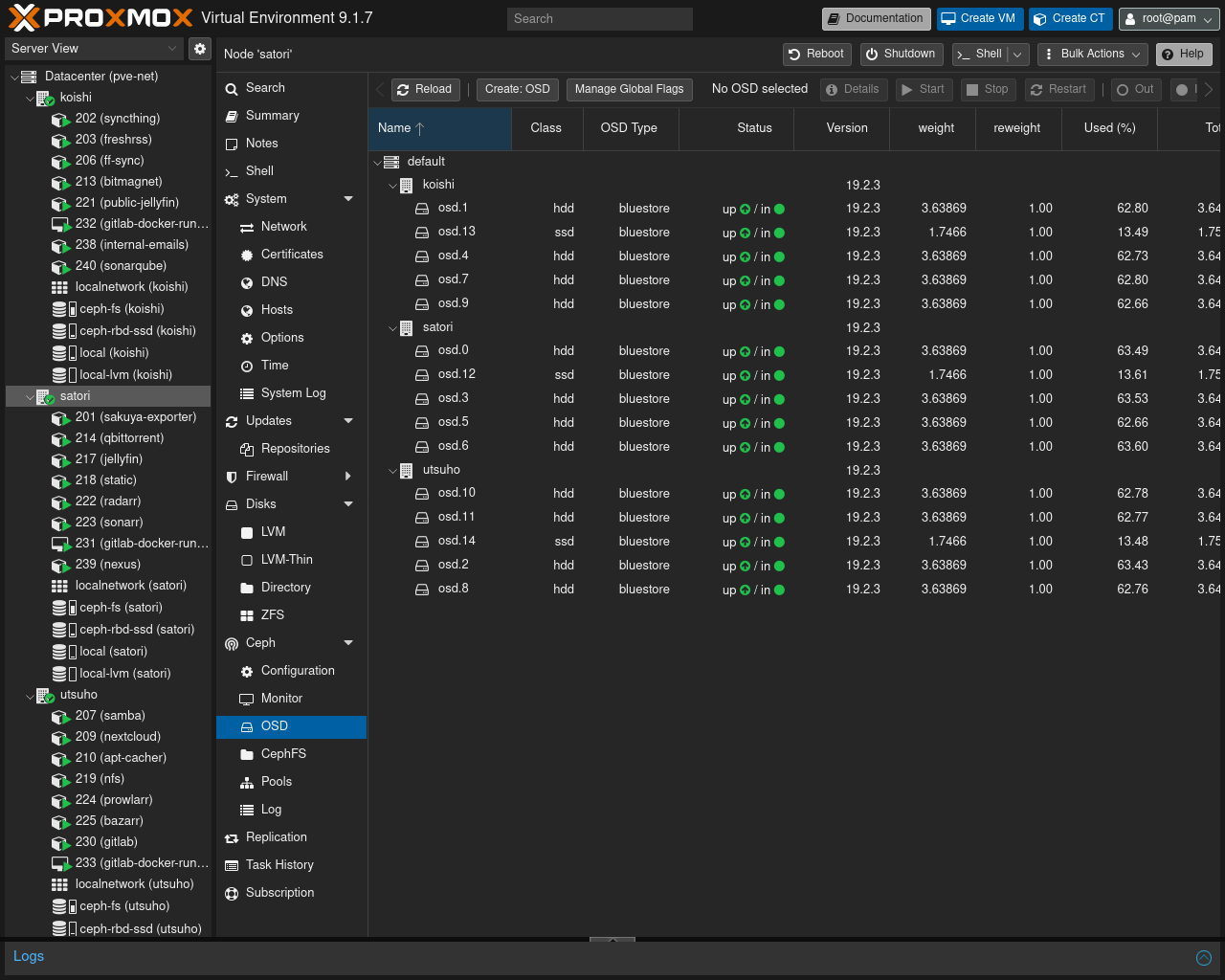1225x980 pixels.
Task: Open CephFS page
Action: (x=283, y=754)
